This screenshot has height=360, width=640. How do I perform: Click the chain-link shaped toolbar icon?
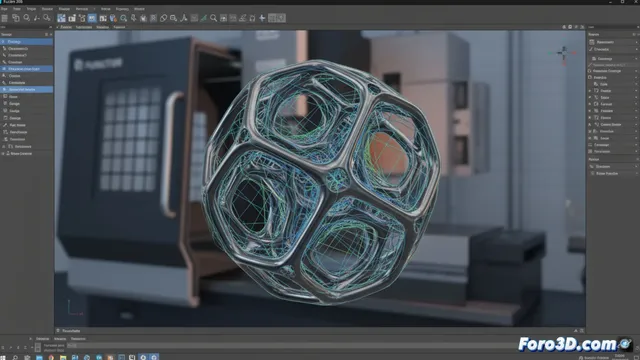point(163,18)
